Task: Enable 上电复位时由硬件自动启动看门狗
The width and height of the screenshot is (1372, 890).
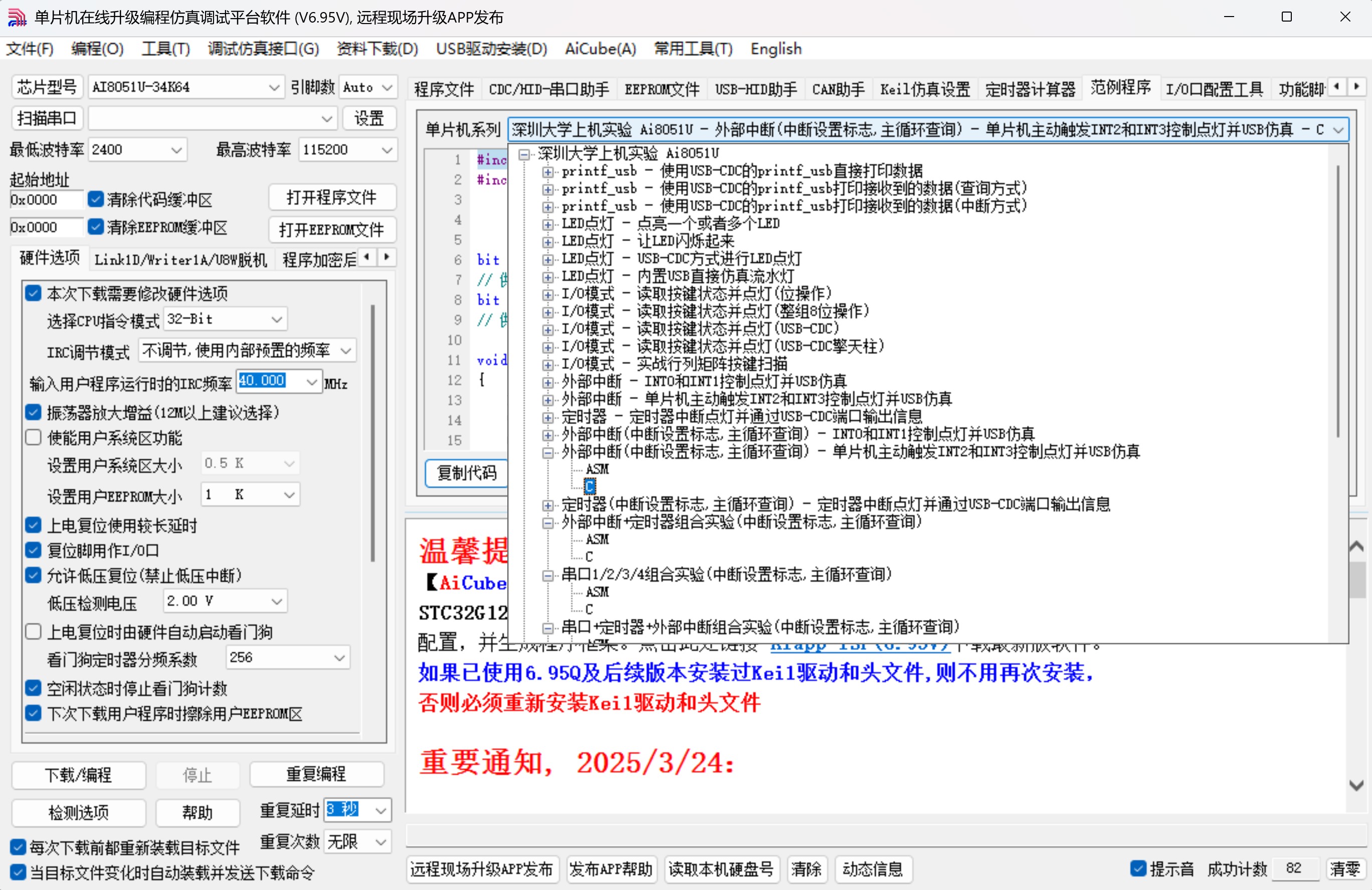Action: pyautogui.click(x=34, y=632)
